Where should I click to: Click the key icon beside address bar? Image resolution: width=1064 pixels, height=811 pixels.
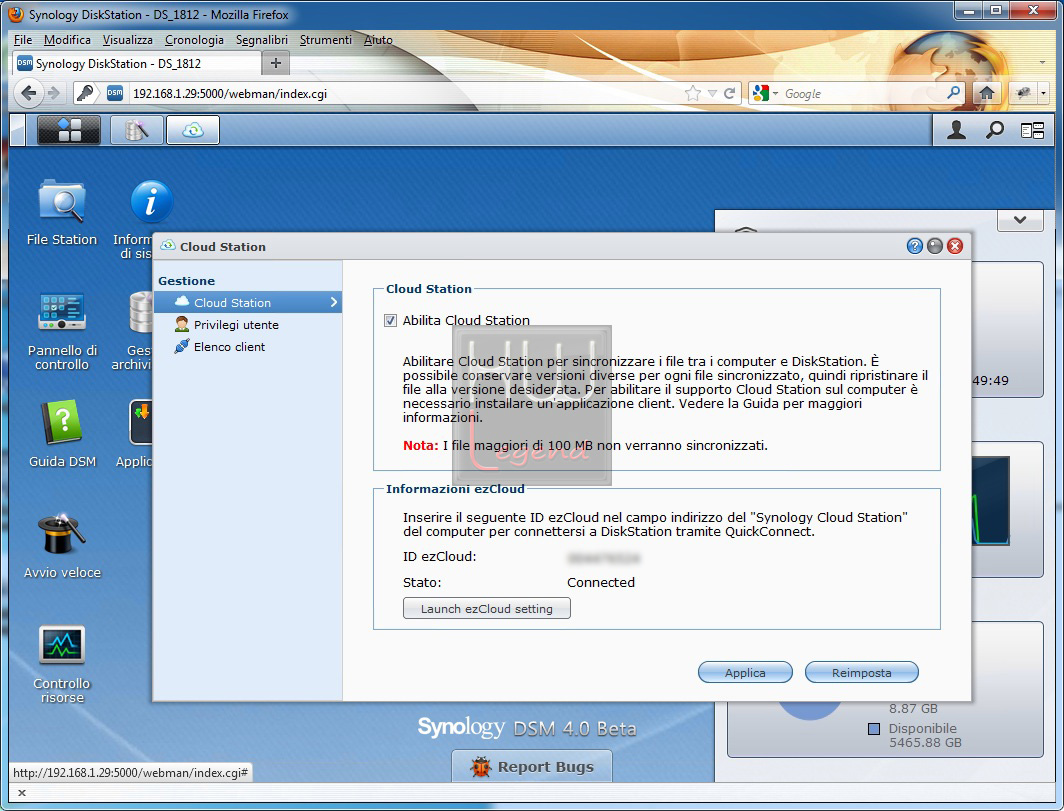pos(86,93)
